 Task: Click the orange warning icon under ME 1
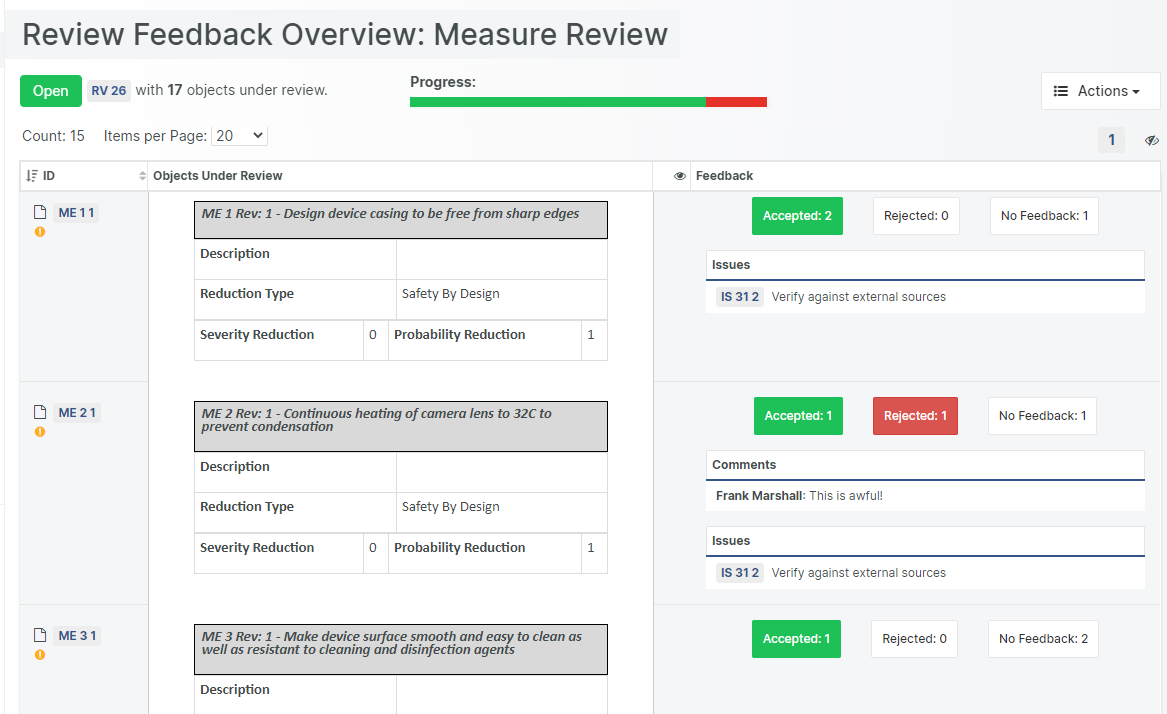pos(40,232)
